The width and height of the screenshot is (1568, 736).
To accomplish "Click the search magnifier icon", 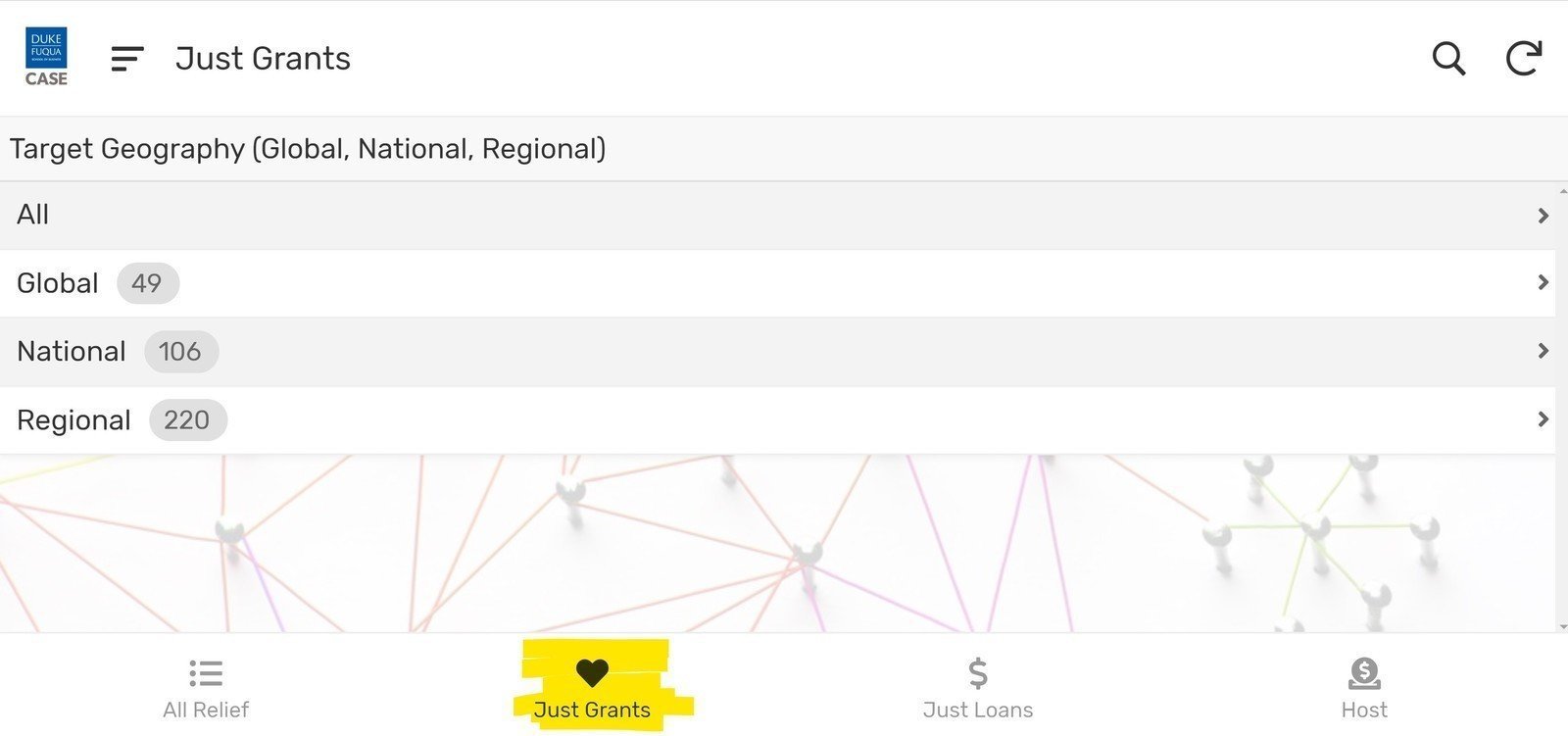I will 1448,59.
